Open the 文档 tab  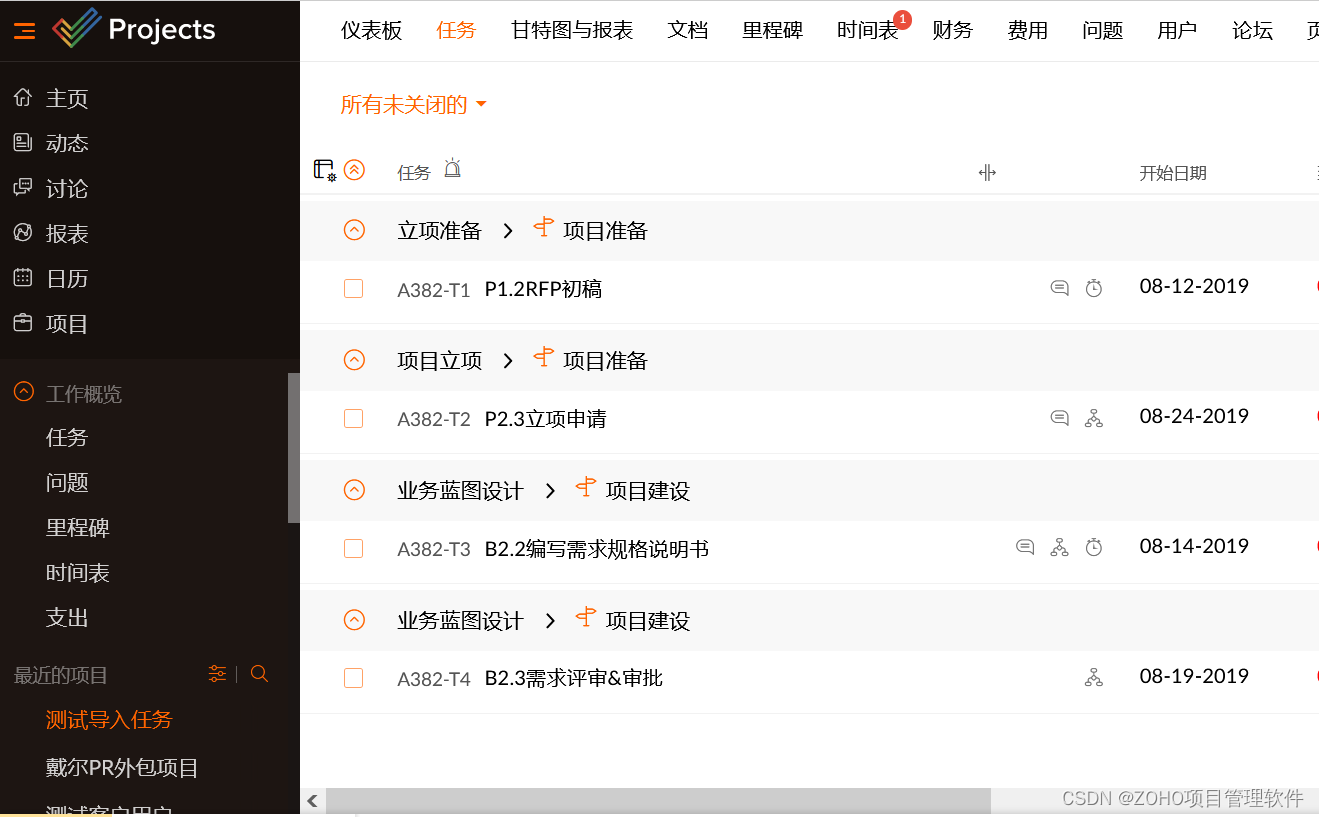688,30
